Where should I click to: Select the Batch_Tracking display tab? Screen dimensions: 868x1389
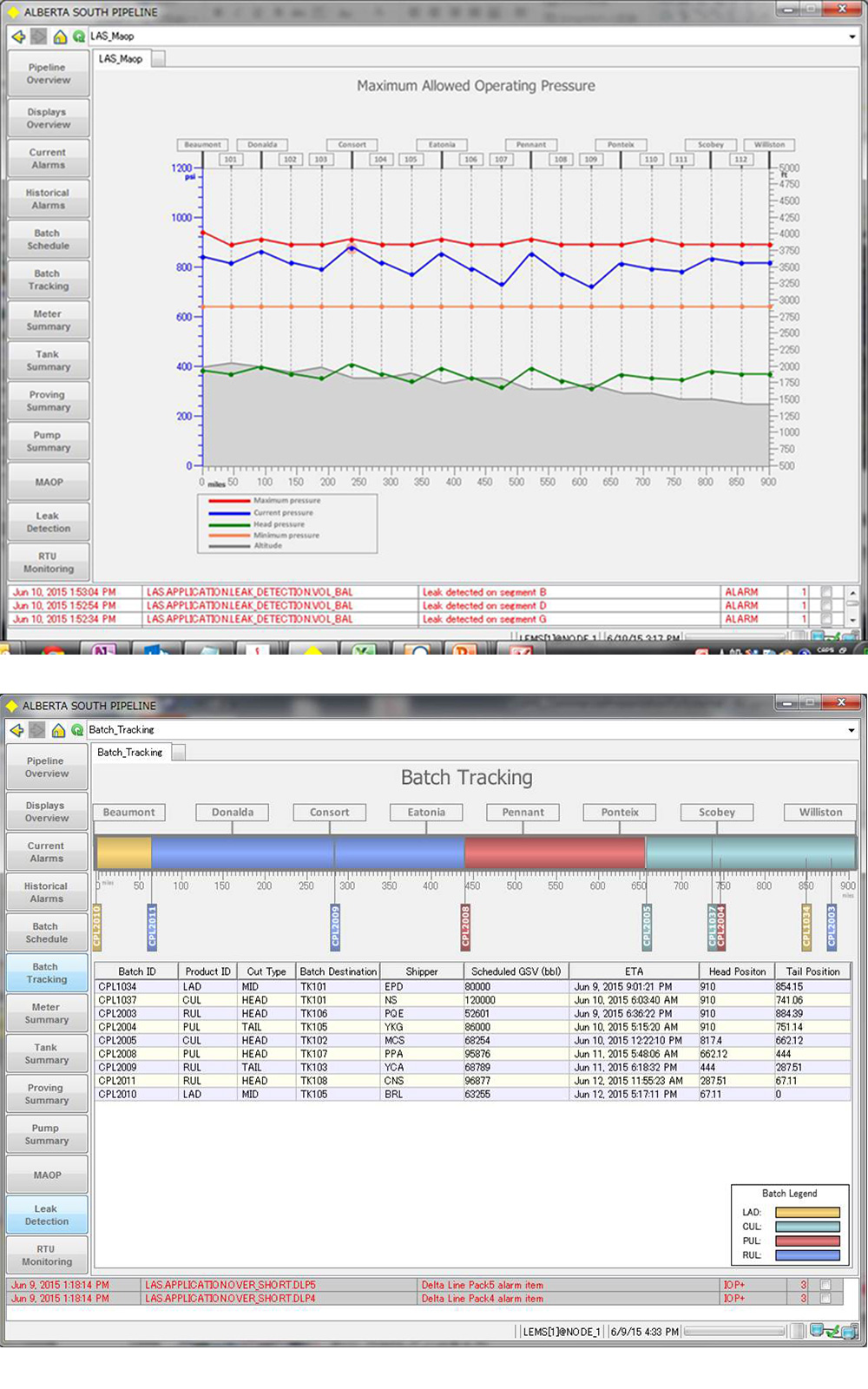pyautogui.click(x=130, y=752)
